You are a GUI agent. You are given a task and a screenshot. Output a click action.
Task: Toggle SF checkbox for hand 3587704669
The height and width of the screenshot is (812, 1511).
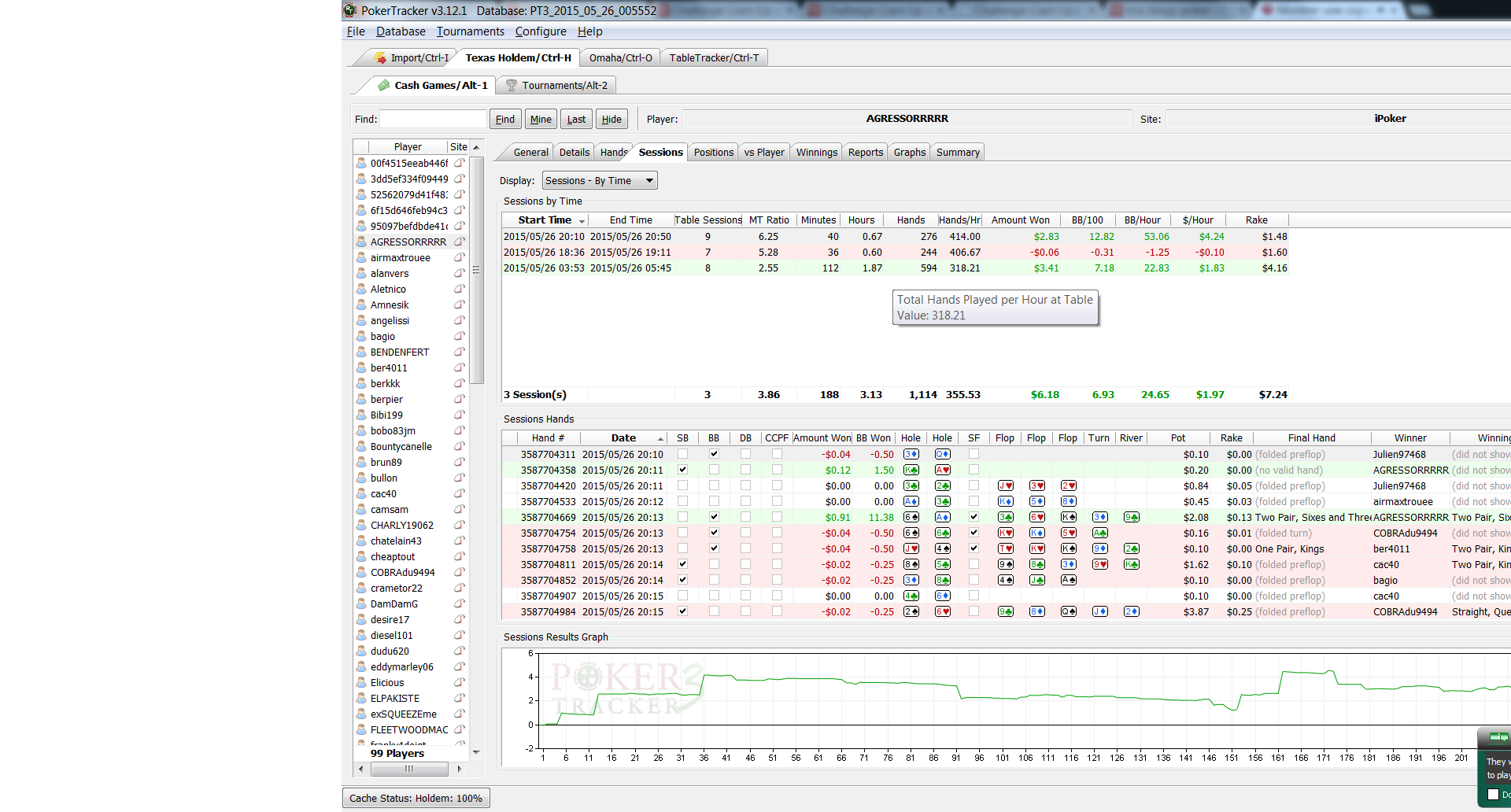tap(973, 517)
